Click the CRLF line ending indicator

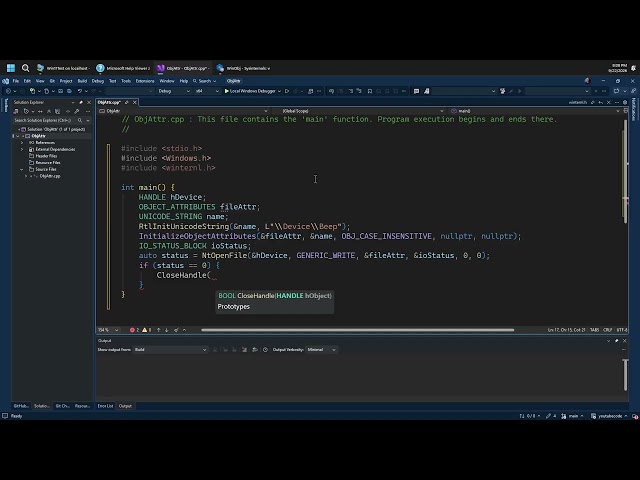(x=607, y=330)
